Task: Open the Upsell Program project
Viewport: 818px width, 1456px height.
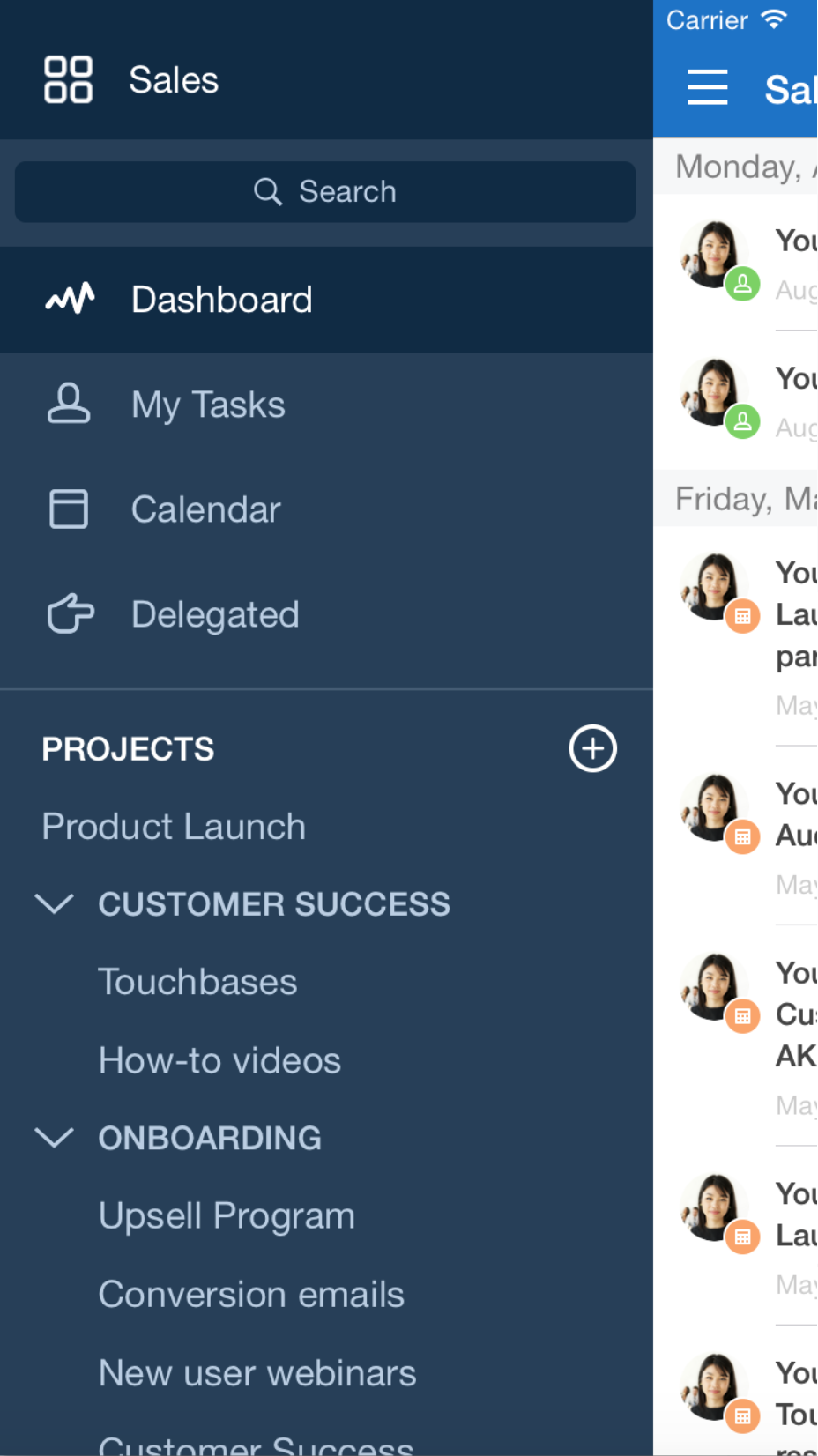Action: click(227, 1216)
